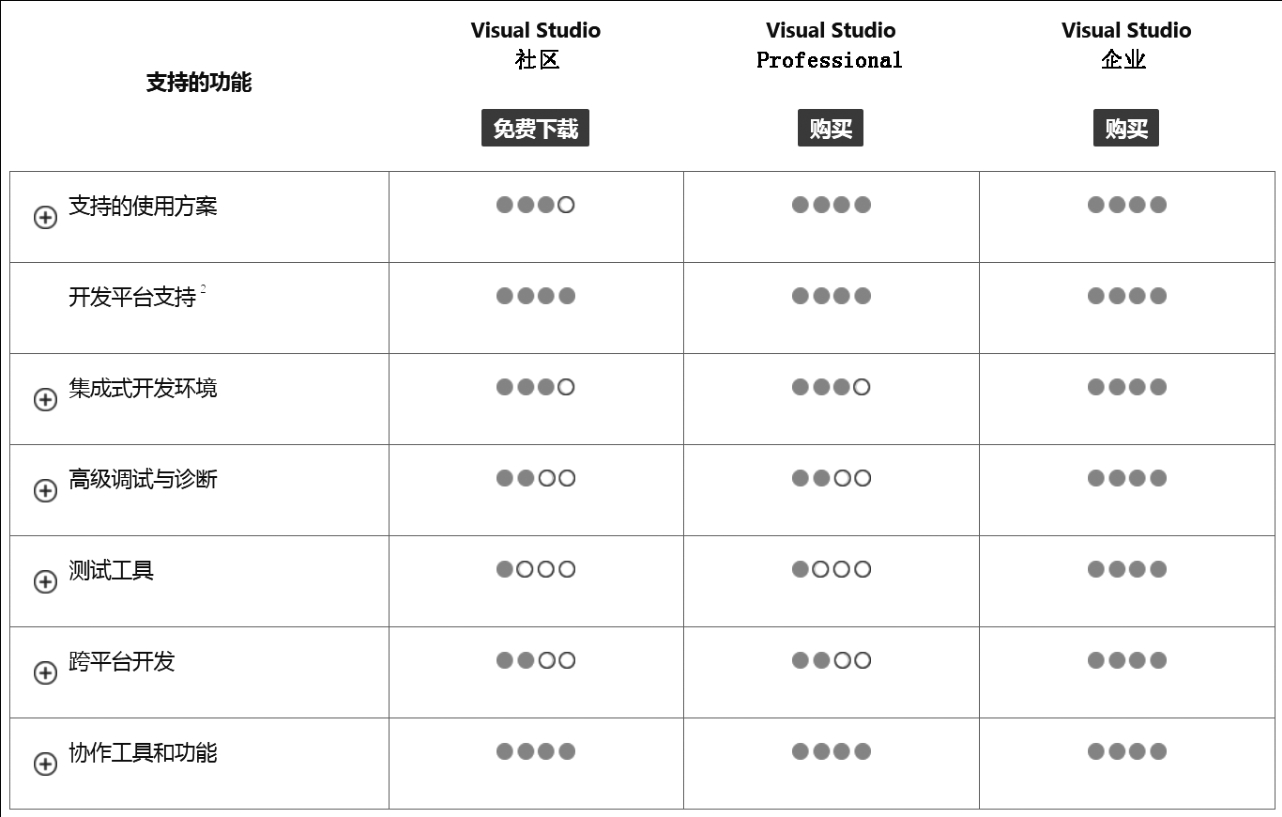Expand the 高级调试与诊断 row
The width and height of the screenshot is (1282, 817).
tap(45, 490)
